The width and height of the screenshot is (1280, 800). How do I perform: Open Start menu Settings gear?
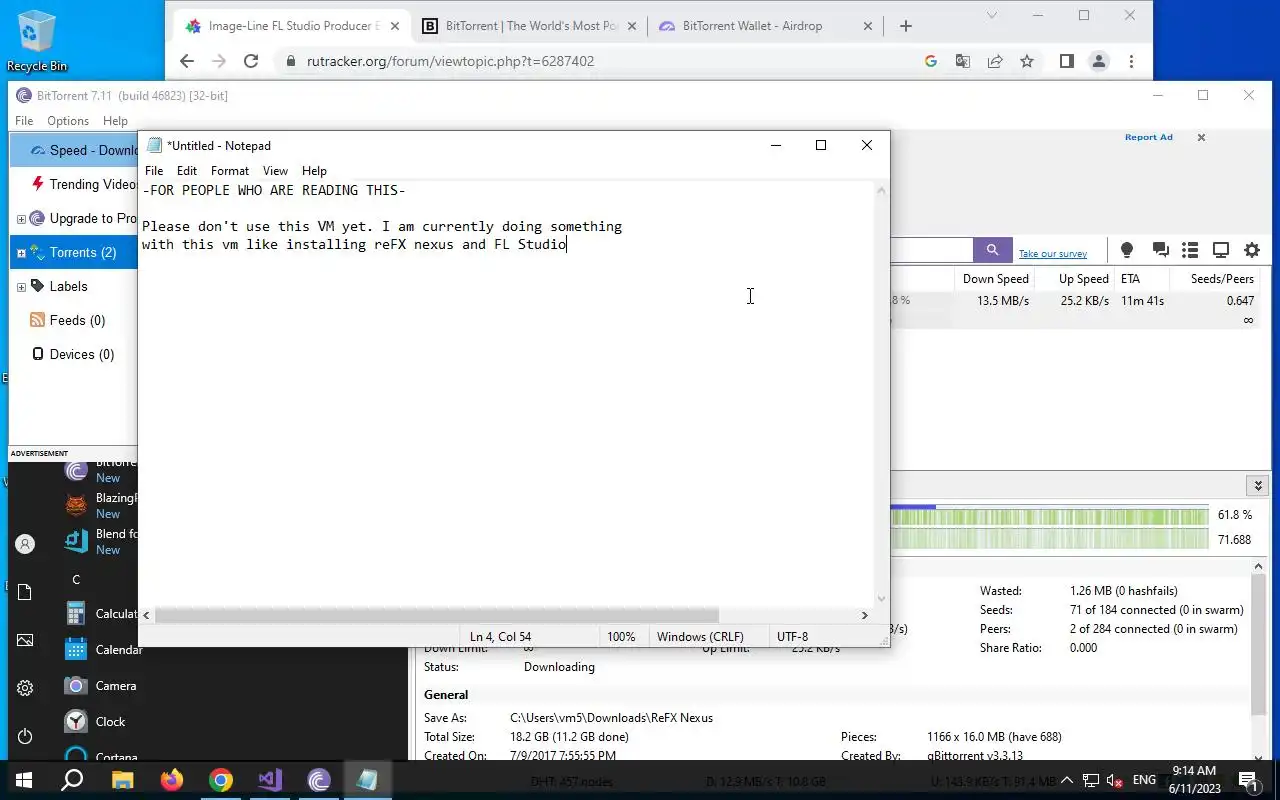coord(25,688)
